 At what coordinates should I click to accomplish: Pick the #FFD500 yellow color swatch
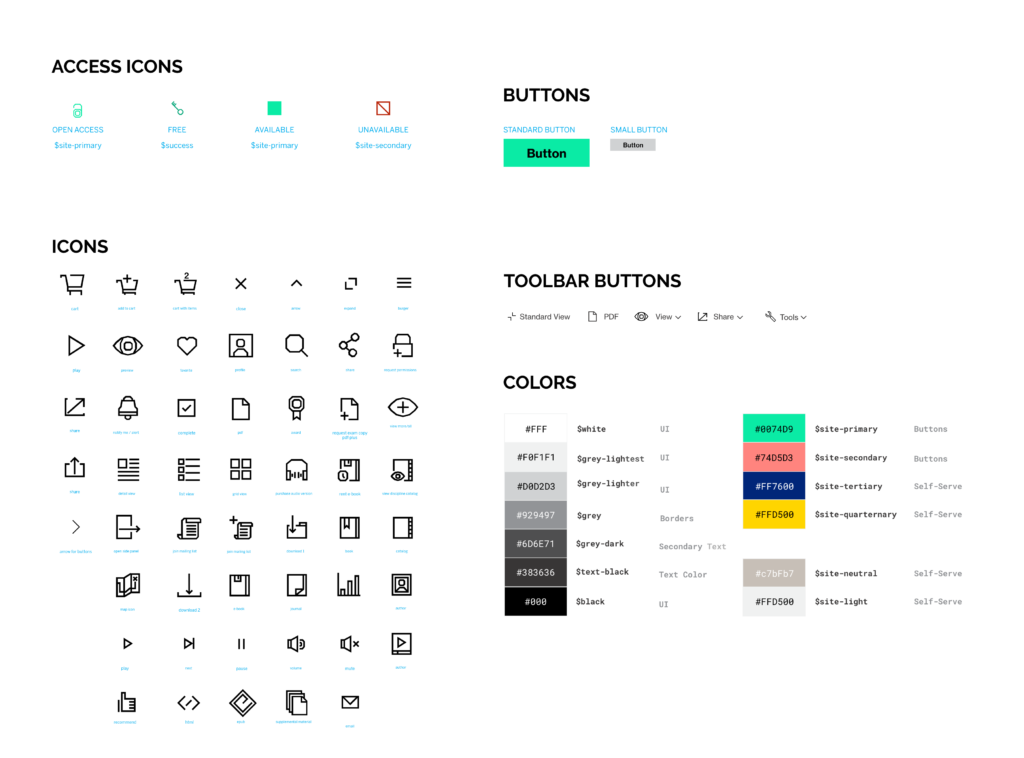coord(773,515)
